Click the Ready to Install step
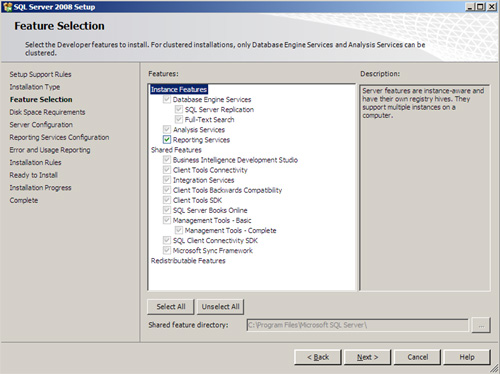Screen dimensions: 500x374 [34, 175]
